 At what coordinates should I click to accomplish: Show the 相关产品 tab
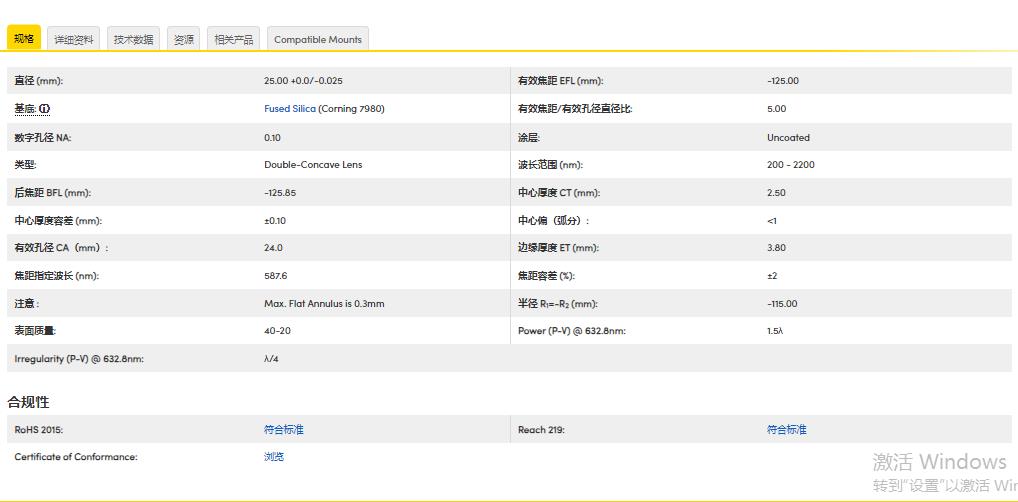[234, 39]
